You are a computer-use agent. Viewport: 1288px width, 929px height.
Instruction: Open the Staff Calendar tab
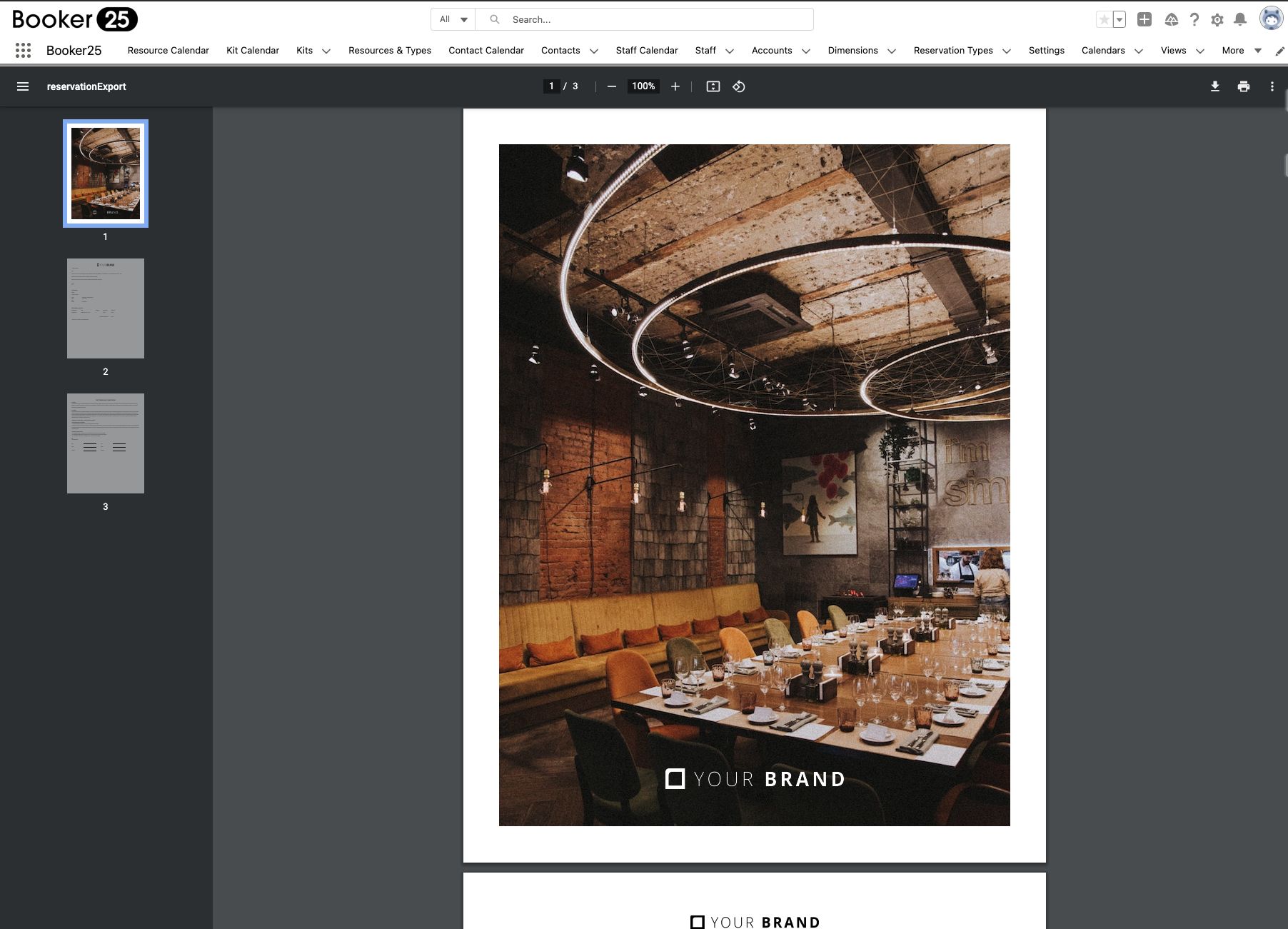coord(646,50)
